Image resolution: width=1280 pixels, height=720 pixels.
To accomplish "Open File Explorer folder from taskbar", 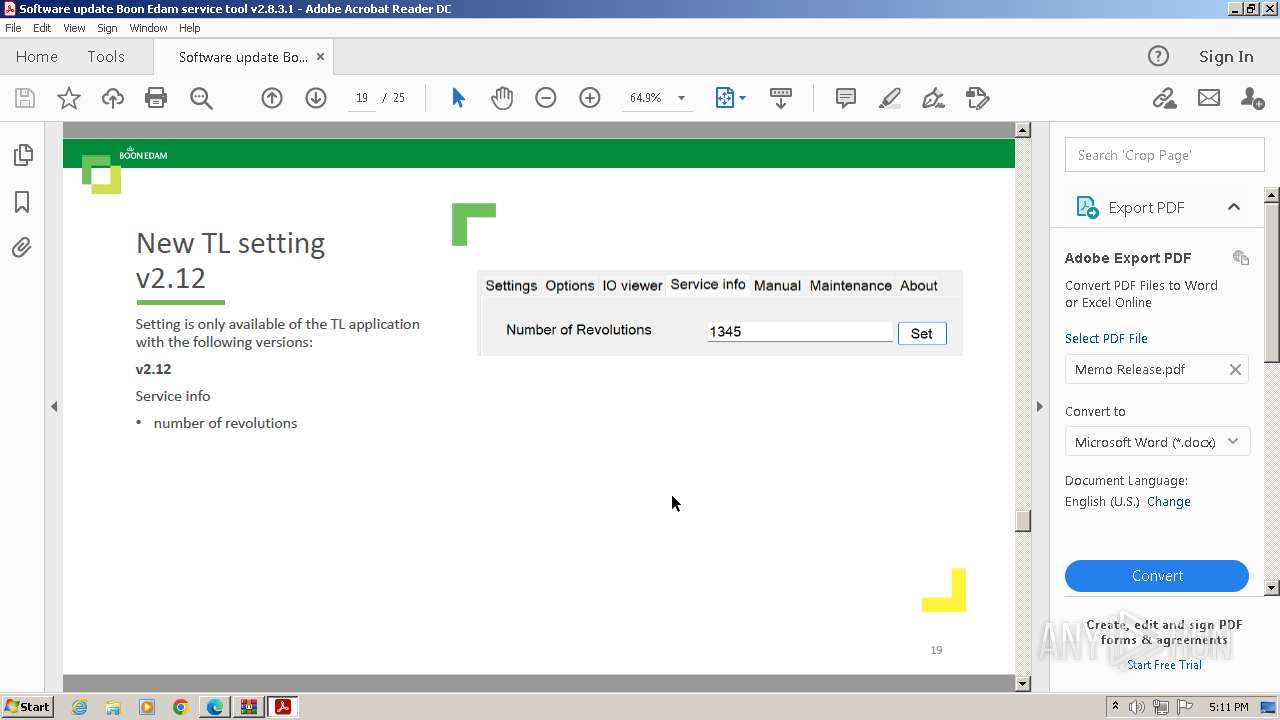I will [113, 707].
